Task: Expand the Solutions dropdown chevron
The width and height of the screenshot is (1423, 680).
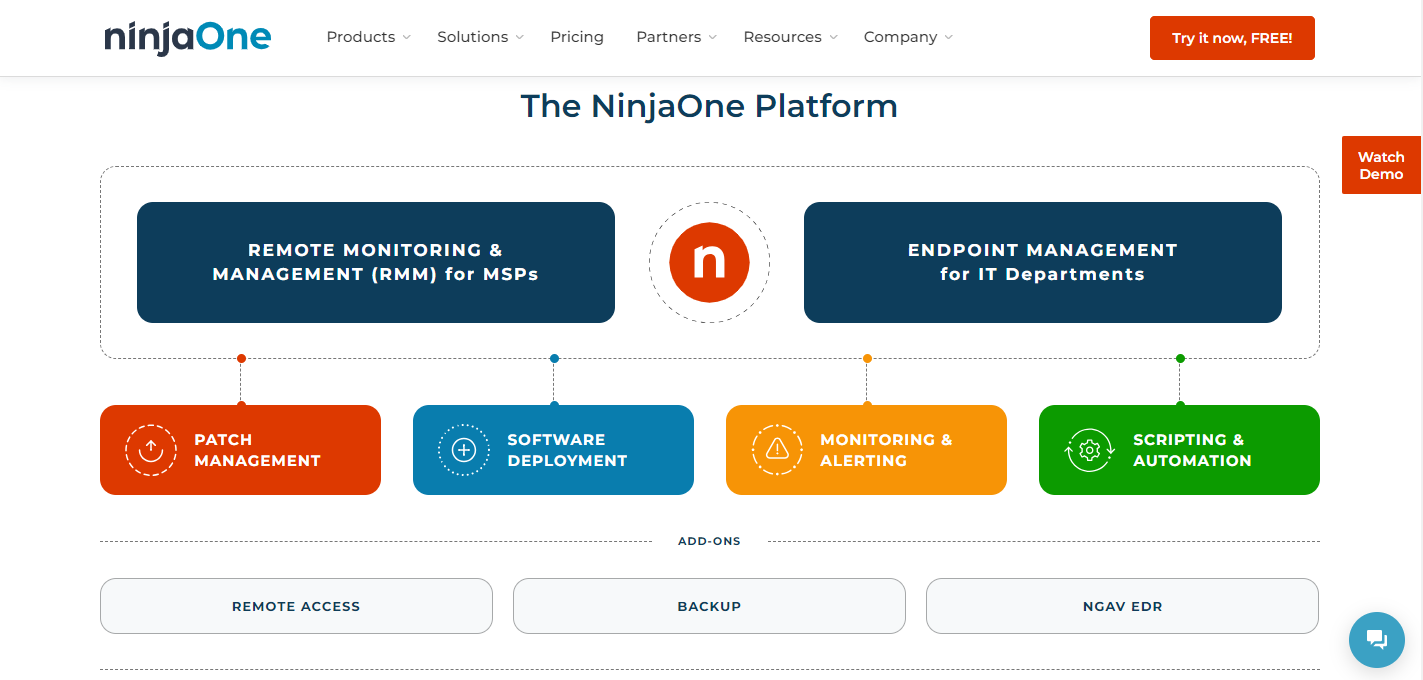Action: pyautogui.click(x=520, y=38)
